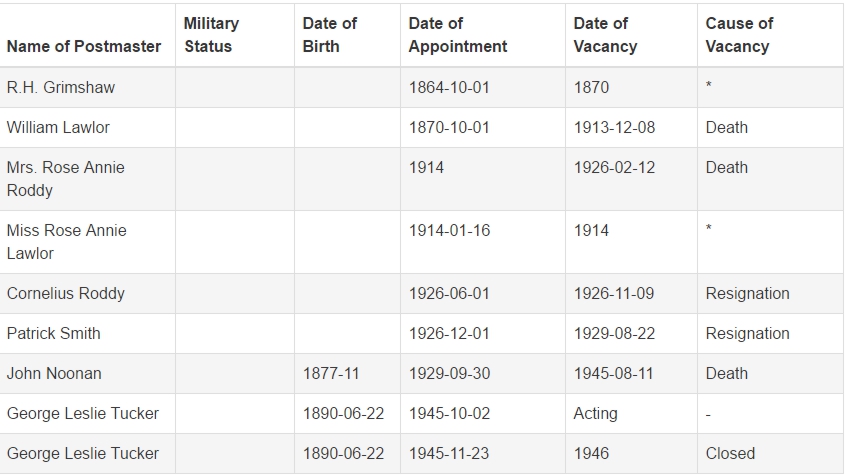Screen dimensions: 845x476
Task: Select the William Lawlor name cell
Action: pos(58,127)
